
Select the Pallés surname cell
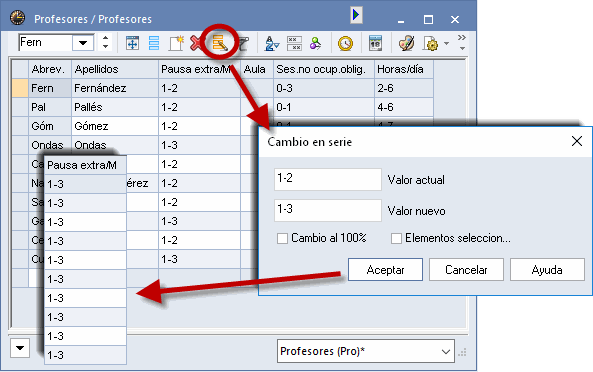(x=115, y=107)
